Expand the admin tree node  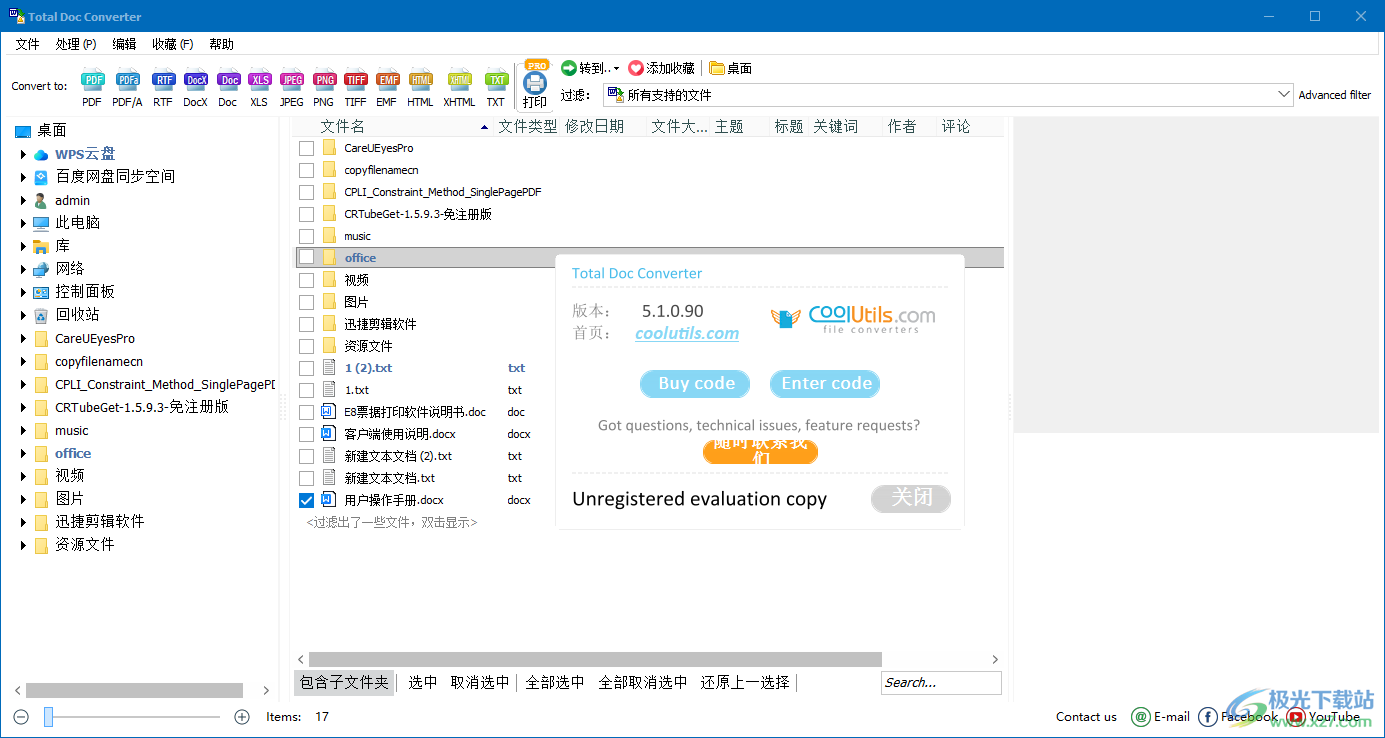(23, 200)
